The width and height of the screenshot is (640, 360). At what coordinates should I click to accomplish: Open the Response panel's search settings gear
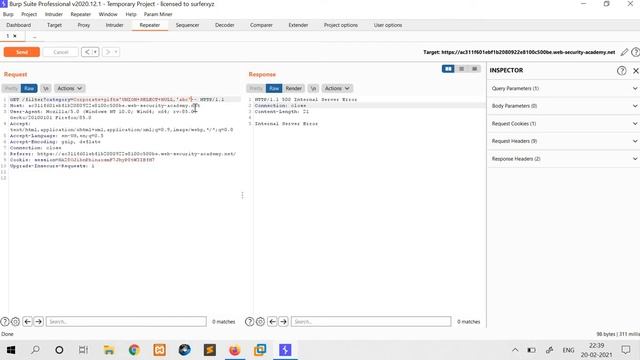[260, 322]
